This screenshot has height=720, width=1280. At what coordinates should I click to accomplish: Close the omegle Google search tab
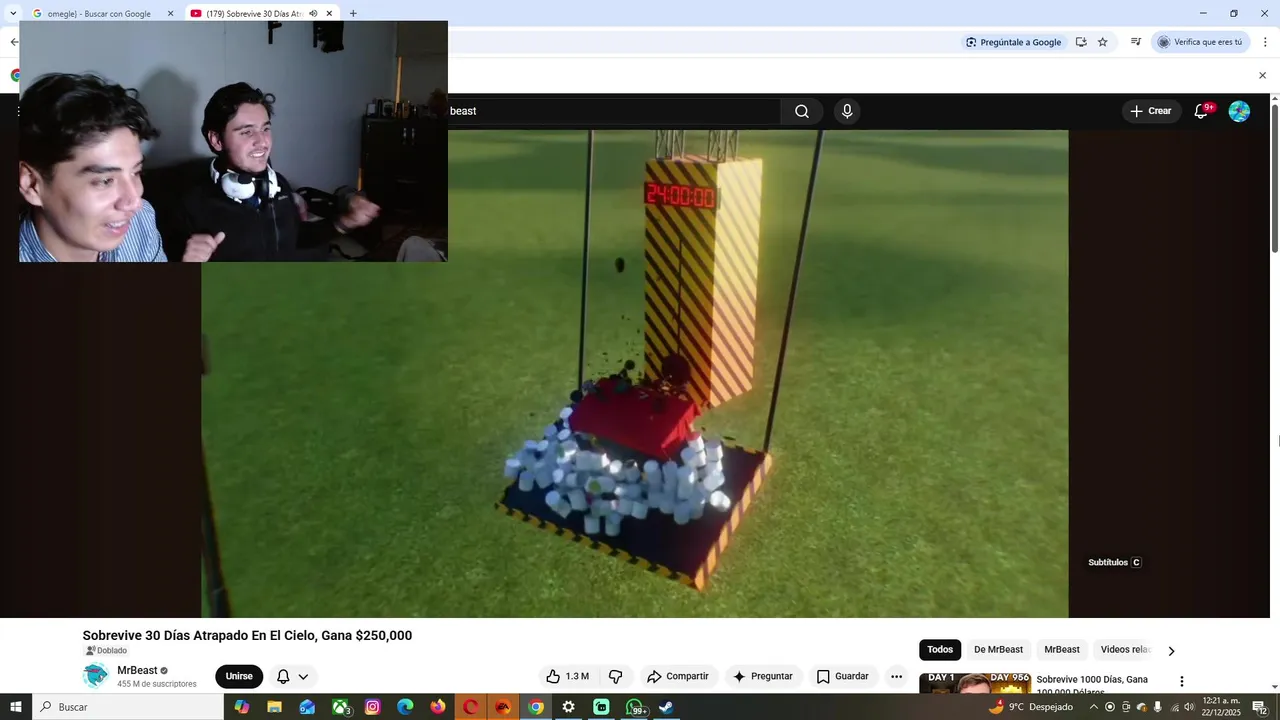(170, 13)
